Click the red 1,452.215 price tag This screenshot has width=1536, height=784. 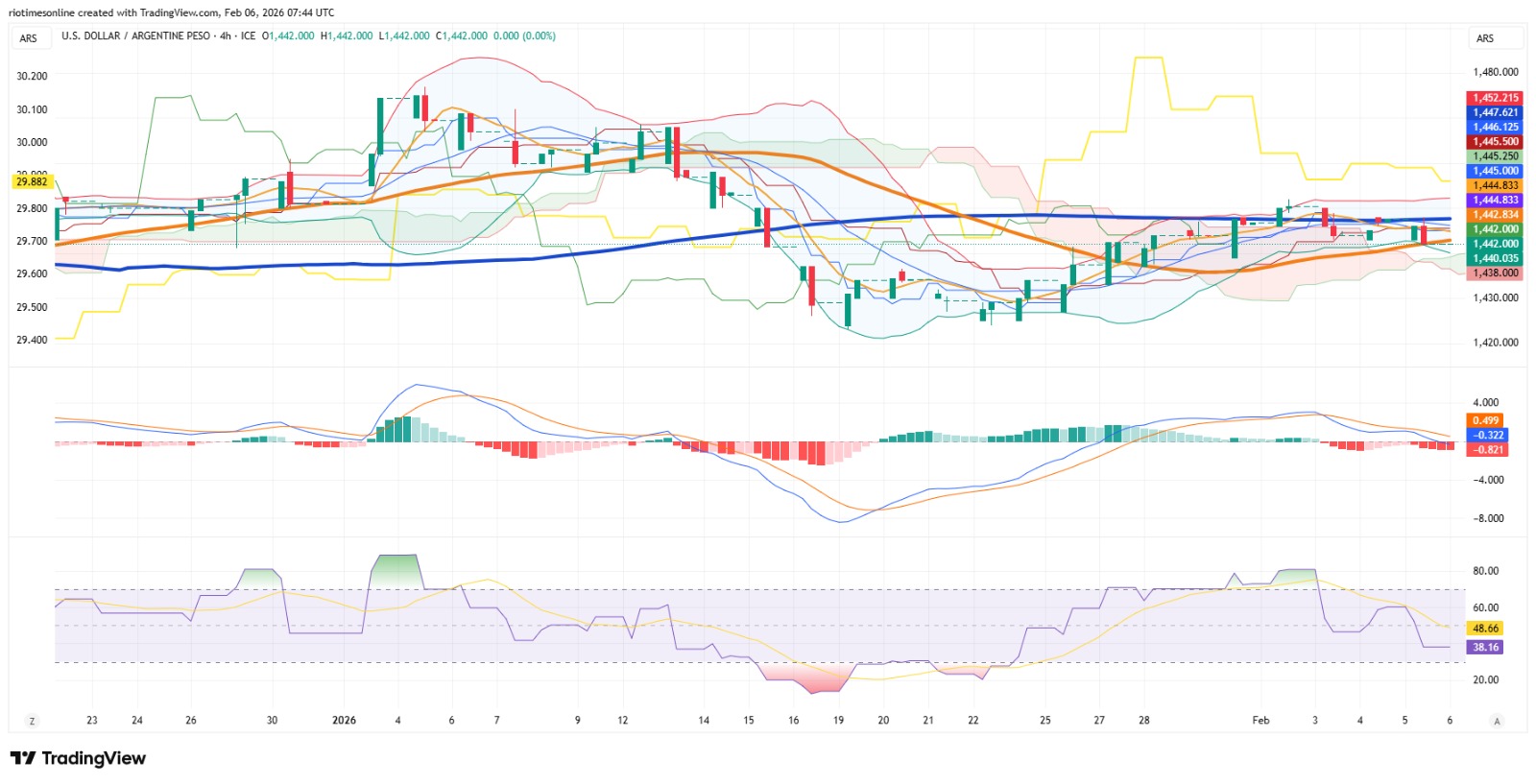pyautogui.click(x=1495, y=98)
